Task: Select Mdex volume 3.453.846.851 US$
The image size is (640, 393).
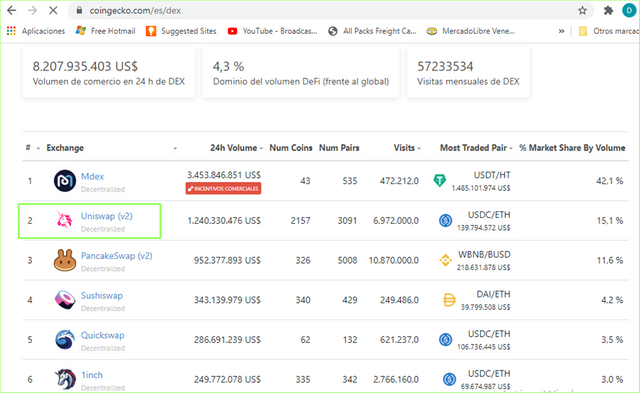Action: coord(224,175)
